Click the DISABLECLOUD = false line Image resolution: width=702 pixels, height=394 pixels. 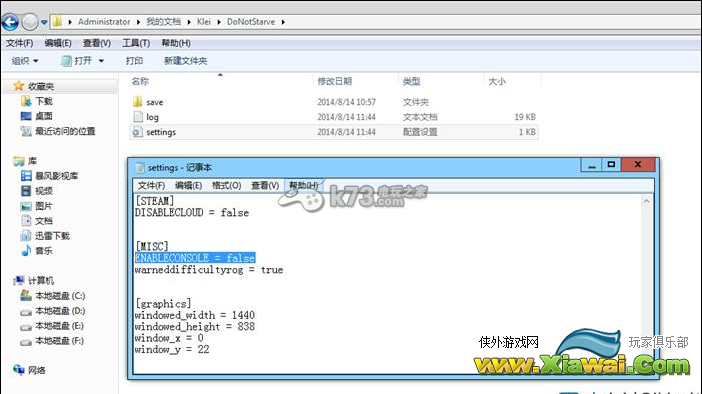192,213
